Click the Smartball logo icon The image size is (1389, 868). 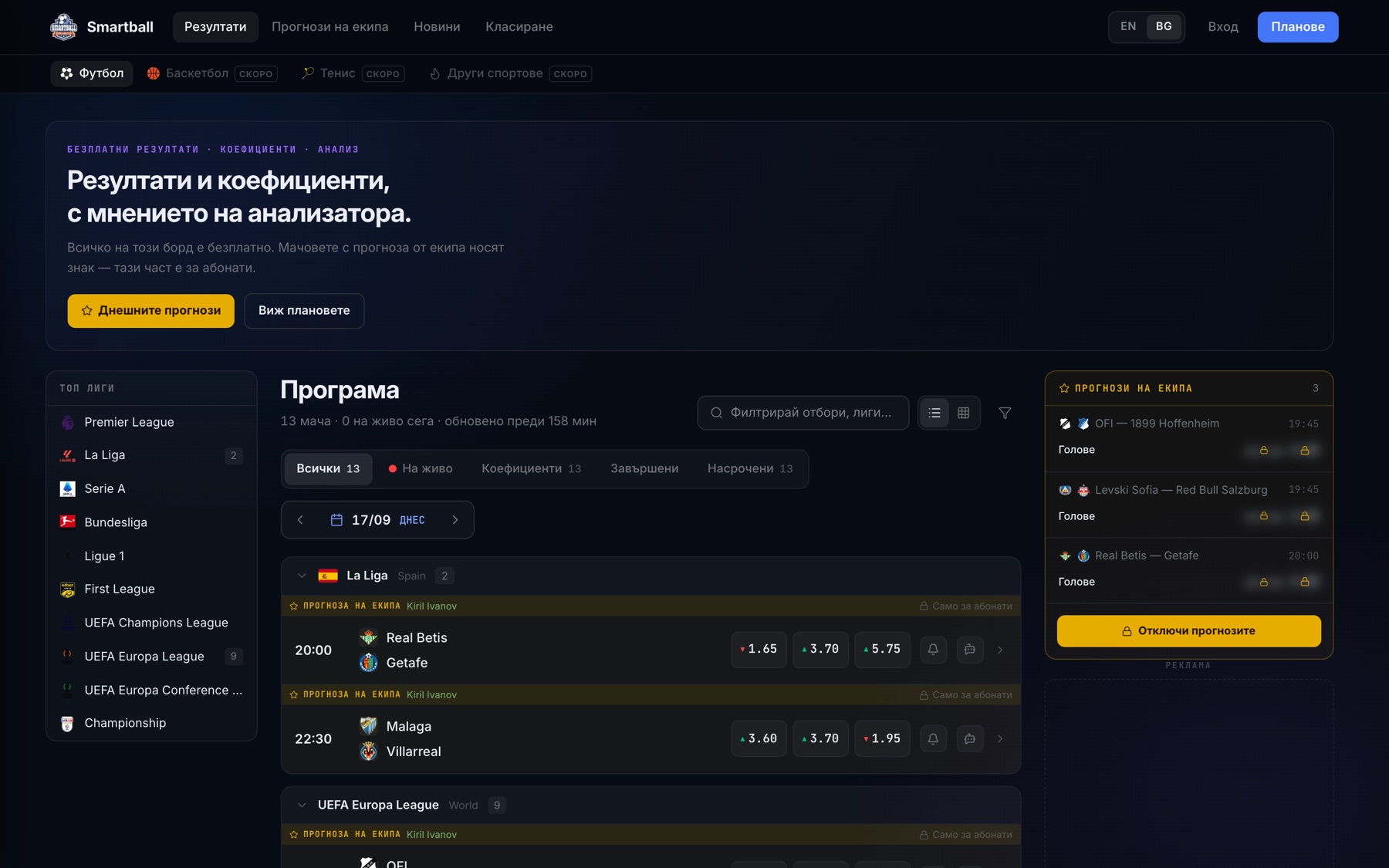[63, 27]
